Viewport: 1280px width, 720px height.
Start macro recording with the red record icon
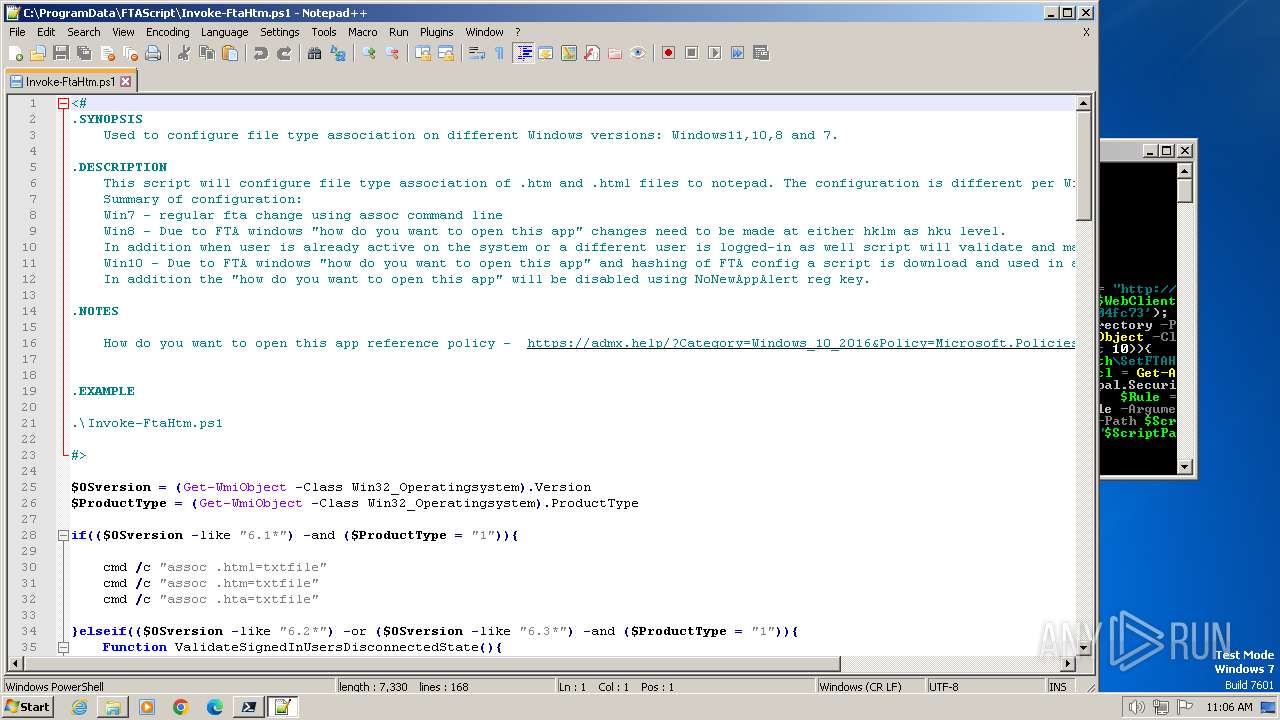click(x=669, y=53)
